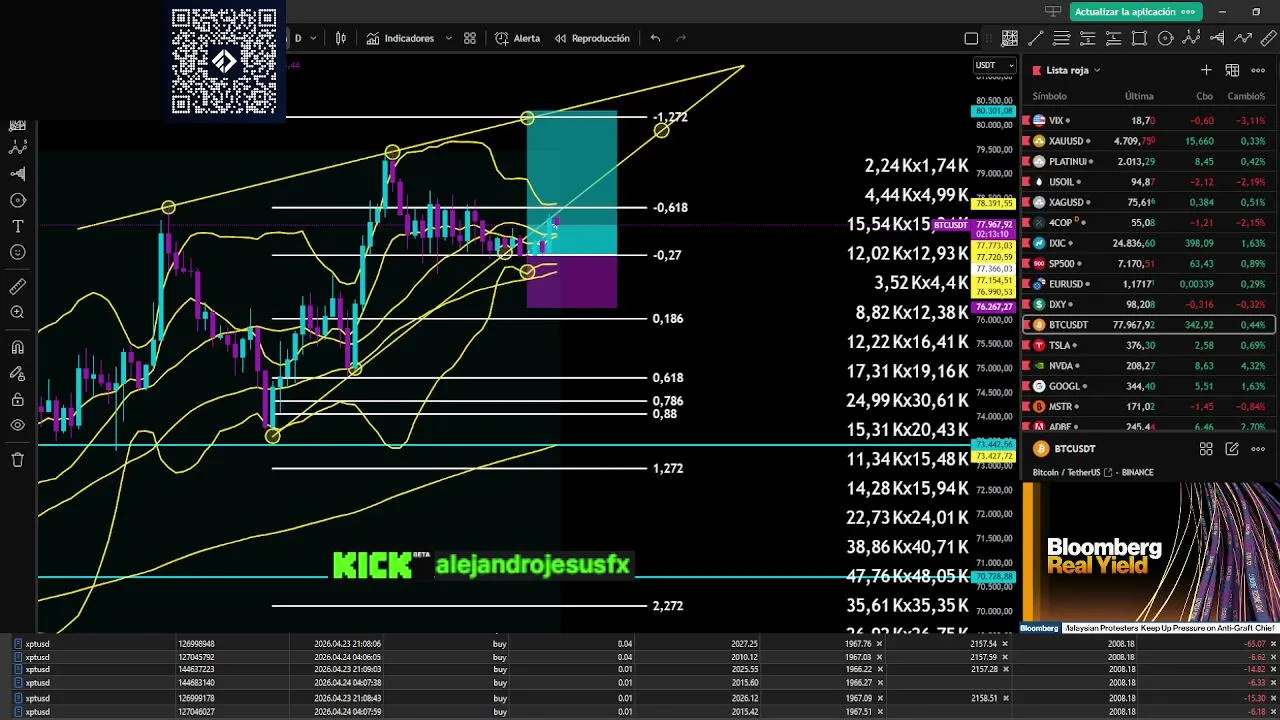Open the indicator templates grid icon
This screenshot has height=720, width=1280.
click(470, 38)
